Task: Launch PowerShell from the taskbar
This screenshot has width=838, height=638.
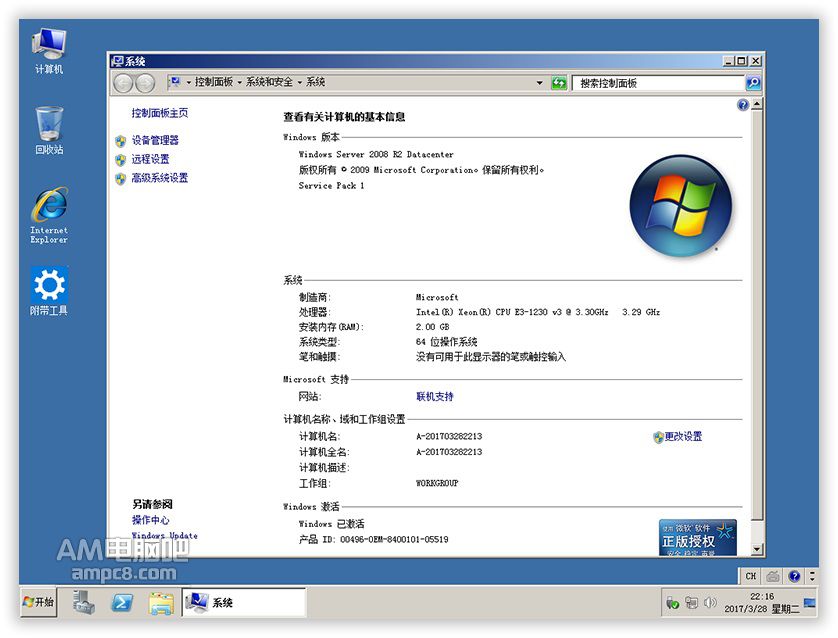Action: pyautogui.click(x=122, y=603)
